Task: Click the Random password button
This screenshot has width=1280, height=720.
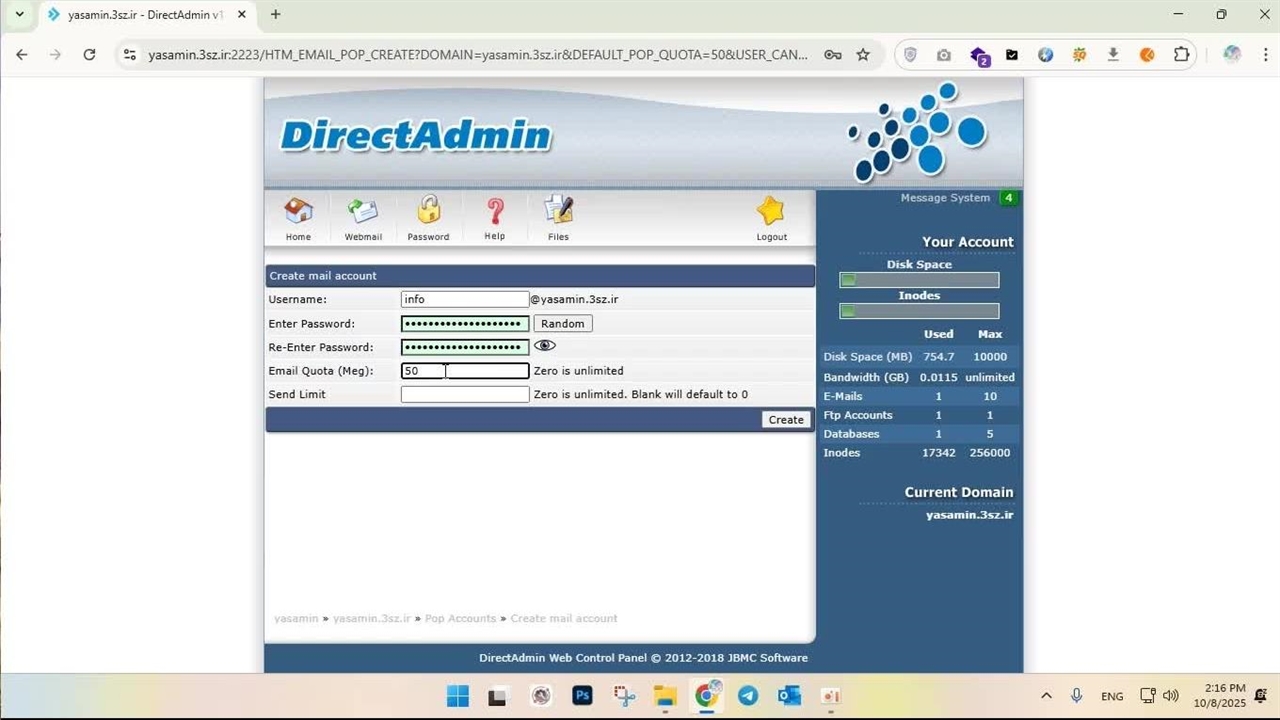Action: (x=562, y=324)
